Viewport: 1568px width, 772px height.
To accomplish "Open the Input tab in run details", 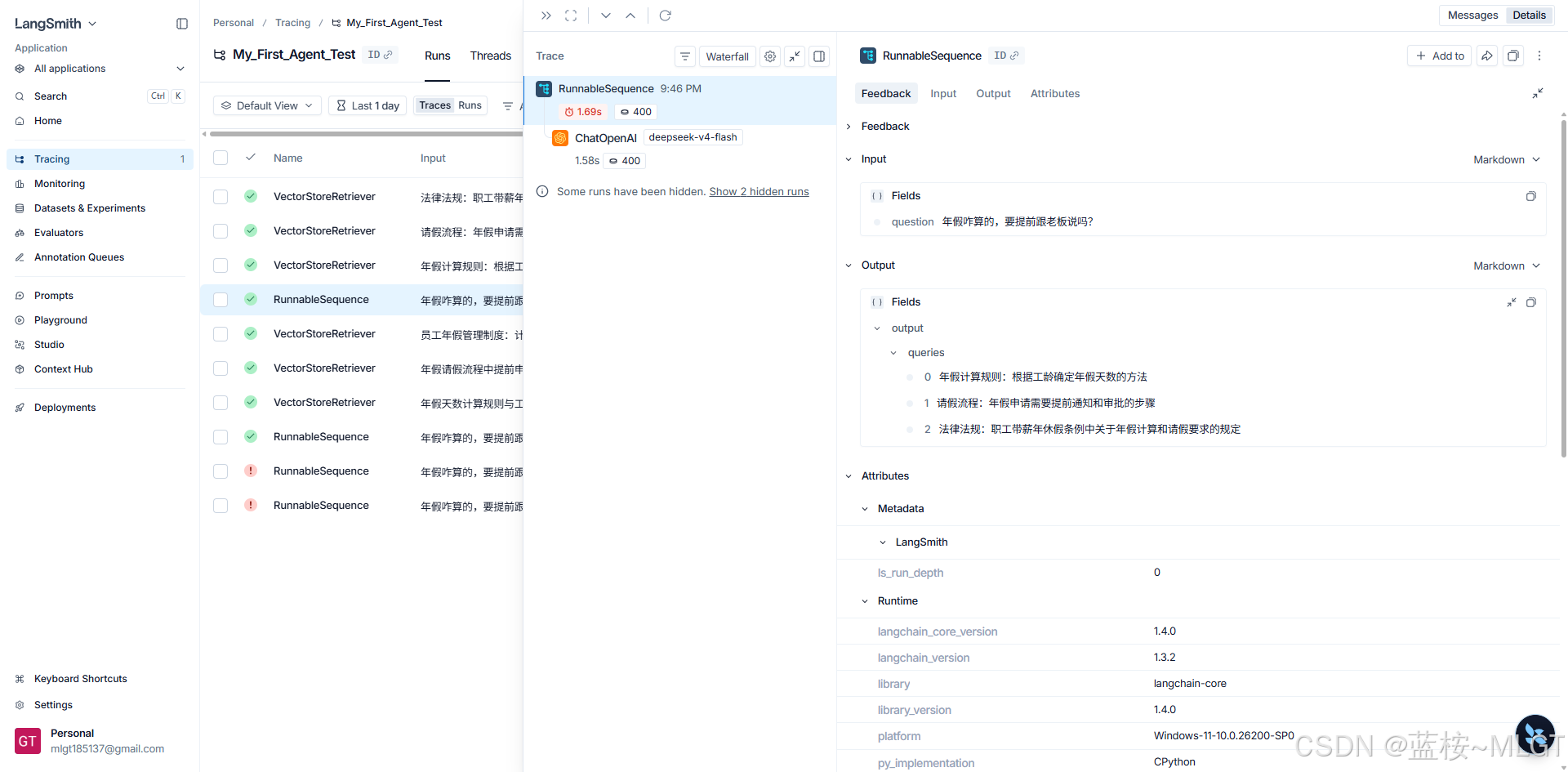I will [x=943, y=94].
